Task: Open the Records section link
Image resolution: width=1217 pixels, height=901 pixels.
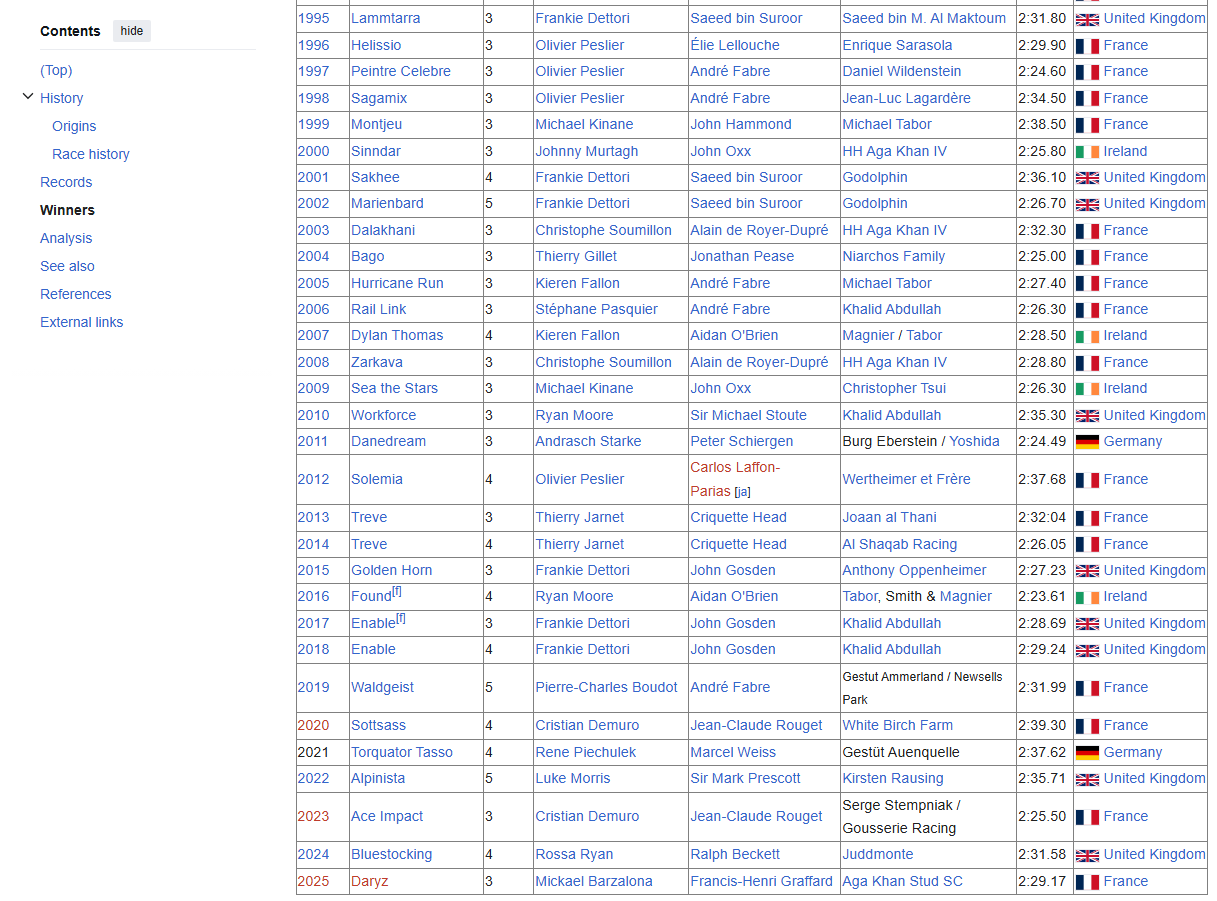Action: (x=66, y=182)
